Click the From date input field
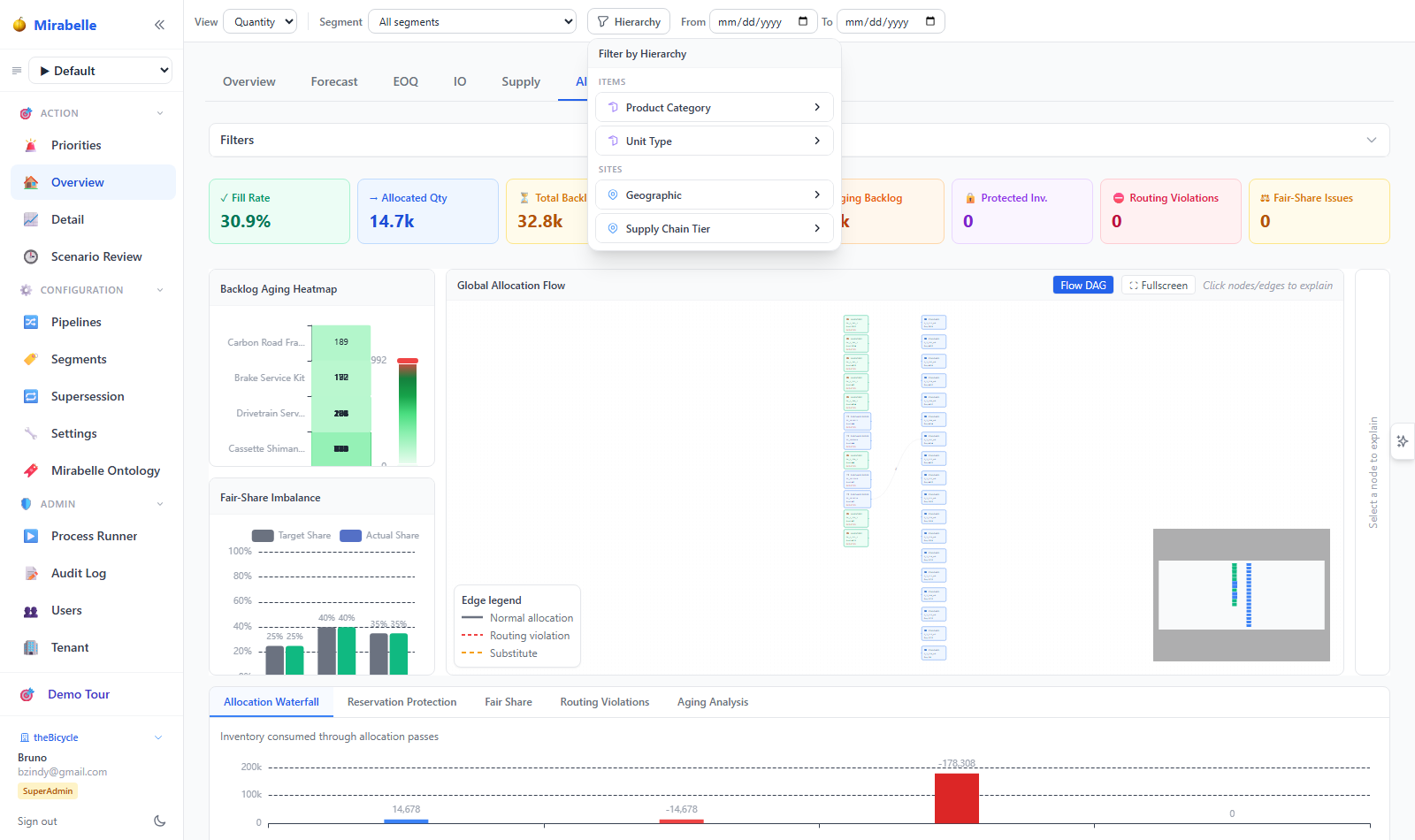Screen dimensions: 1415x840 click(763, 21)
